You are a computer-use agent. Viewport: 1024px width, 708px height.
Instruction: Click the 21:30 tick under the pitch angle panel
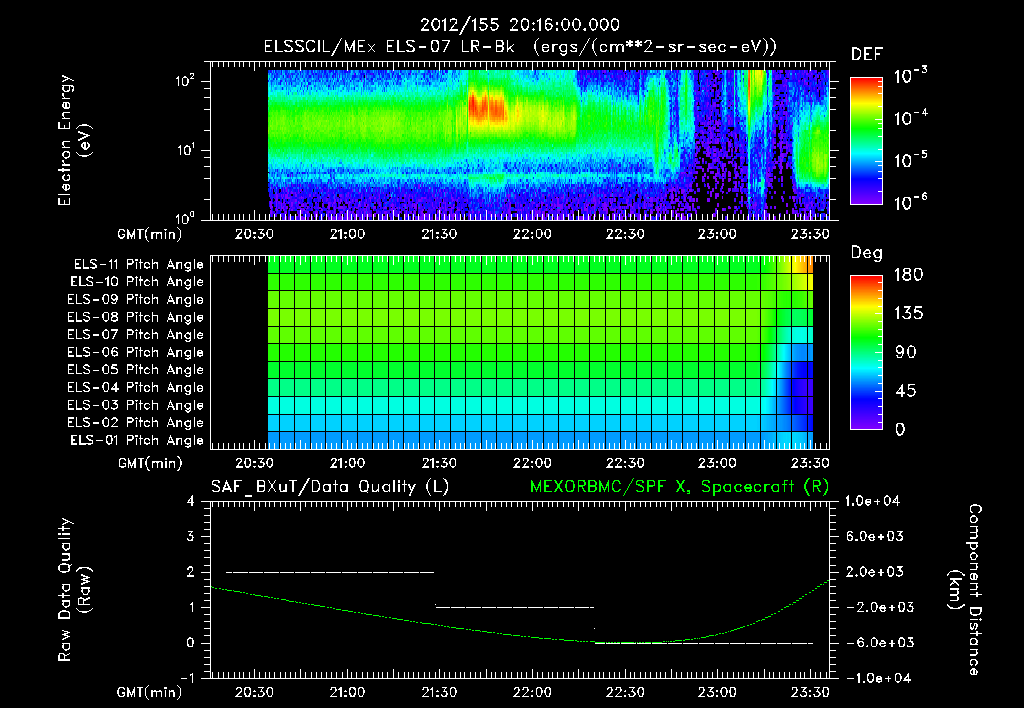[x=439, y=463]
